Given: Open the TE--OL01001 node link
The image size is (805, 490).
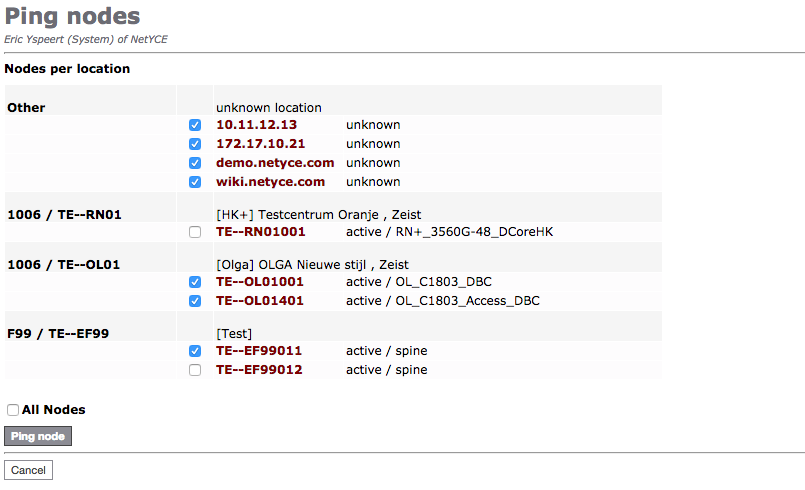Looking at the screenshot, I should (259, 282).
